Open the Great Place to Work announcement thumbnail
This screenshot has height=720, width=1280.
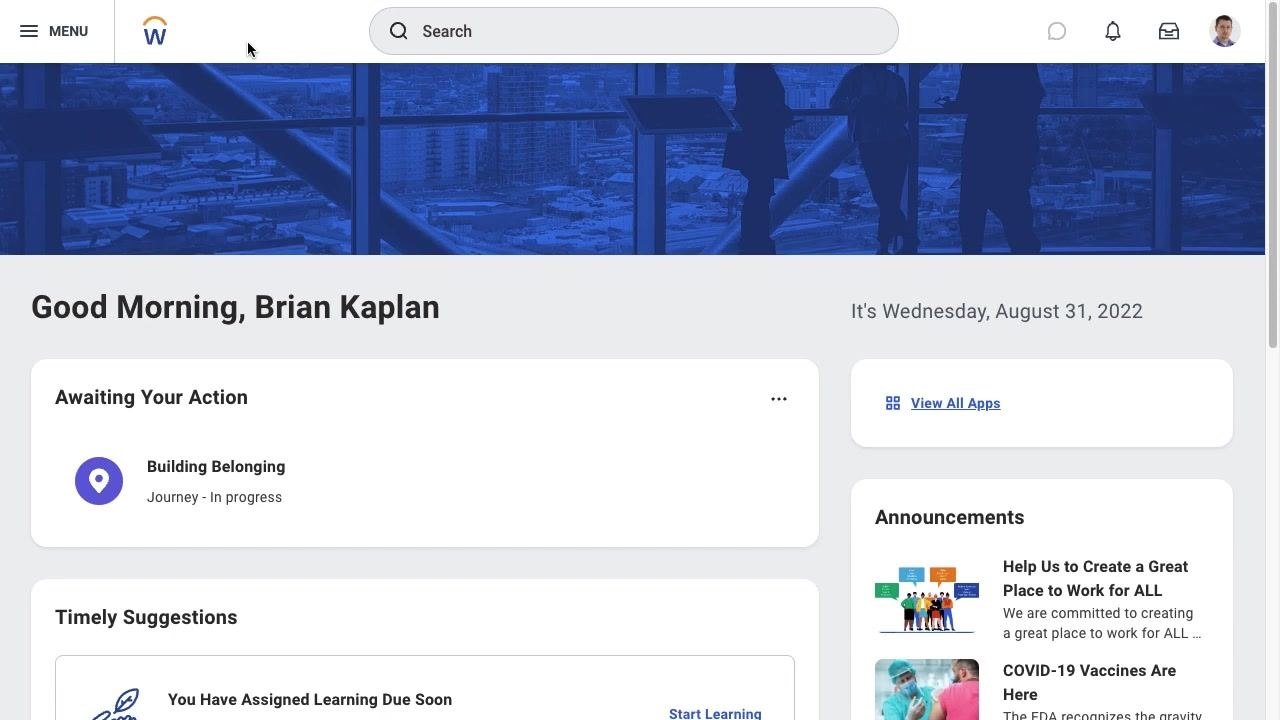click(927, 599)
